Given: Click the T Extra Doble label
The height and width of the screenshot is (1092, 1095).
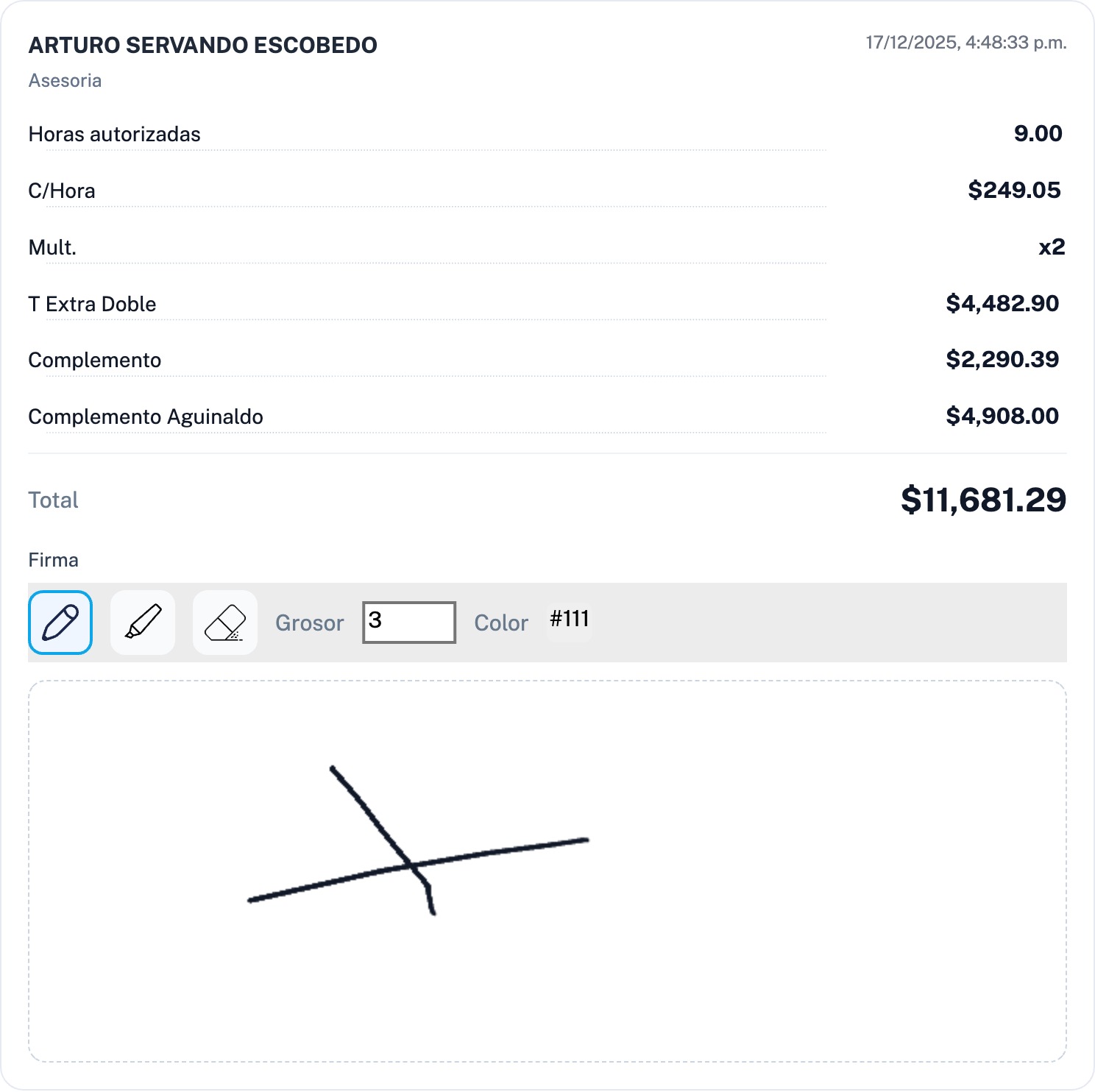Looking at the screenshot, I should coord(92,305).
